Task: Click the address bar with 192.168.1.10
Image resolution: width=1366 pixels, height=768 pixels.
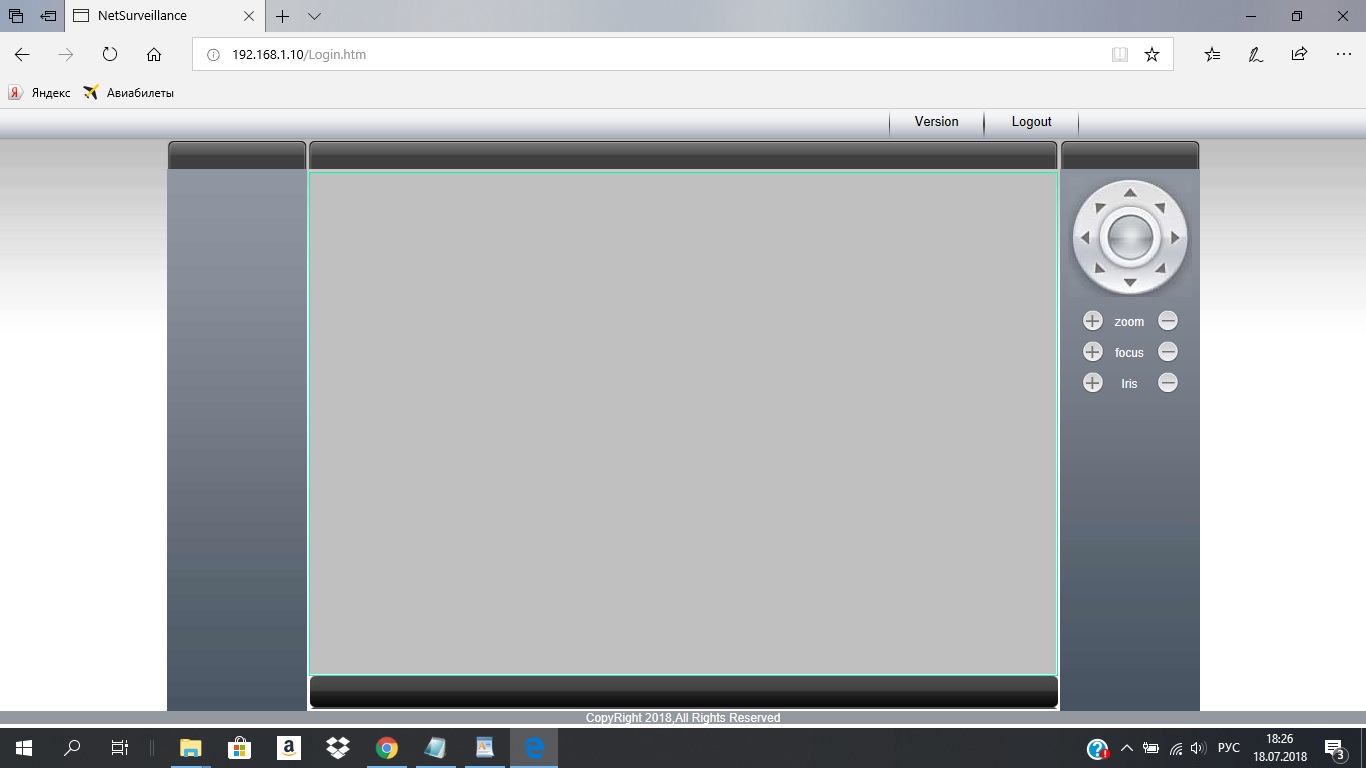Action: 650,55
